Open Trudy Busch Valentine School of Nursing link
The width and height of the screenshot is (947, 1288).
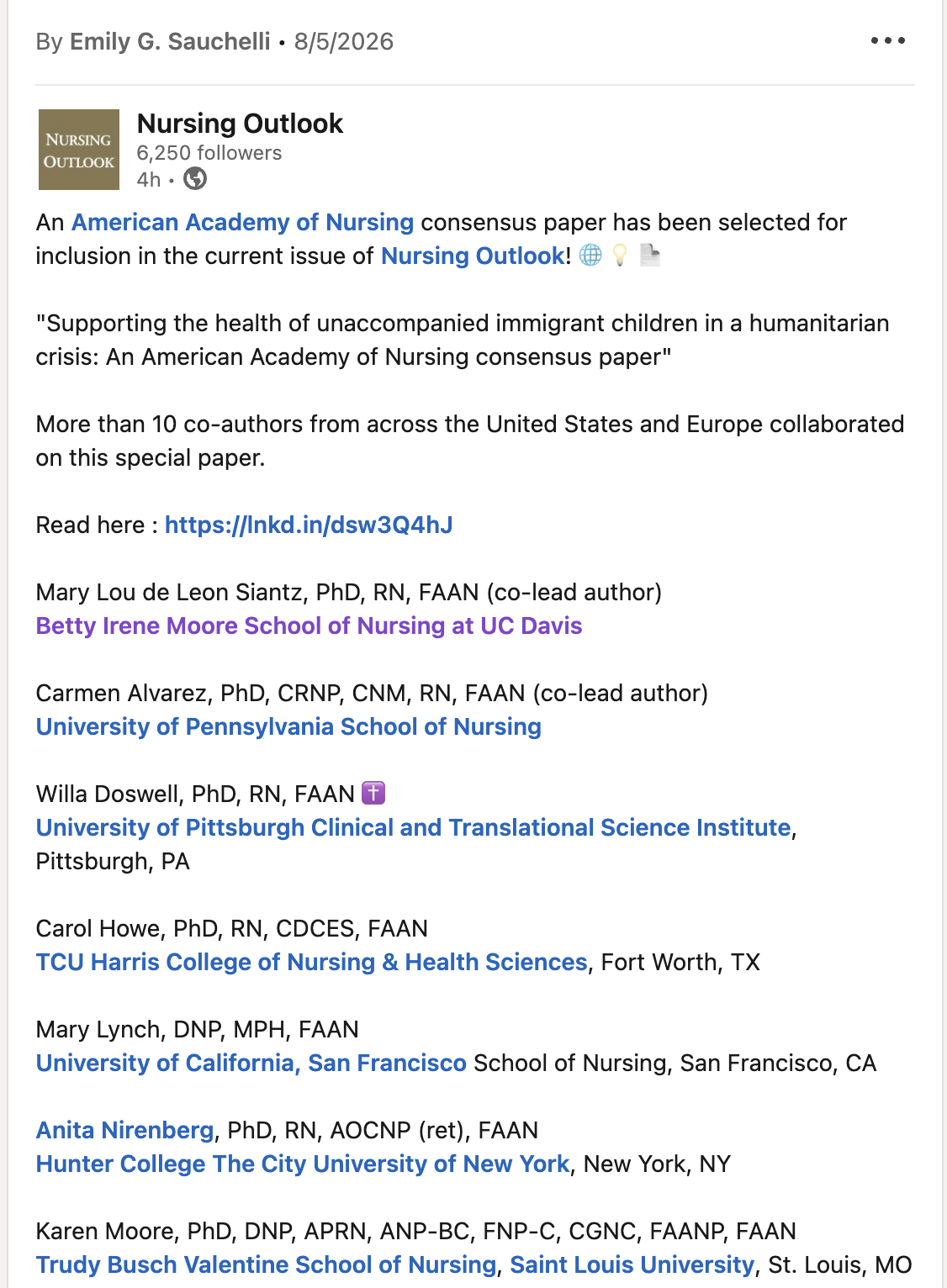pyautogui.click(x=267, y=1264)
